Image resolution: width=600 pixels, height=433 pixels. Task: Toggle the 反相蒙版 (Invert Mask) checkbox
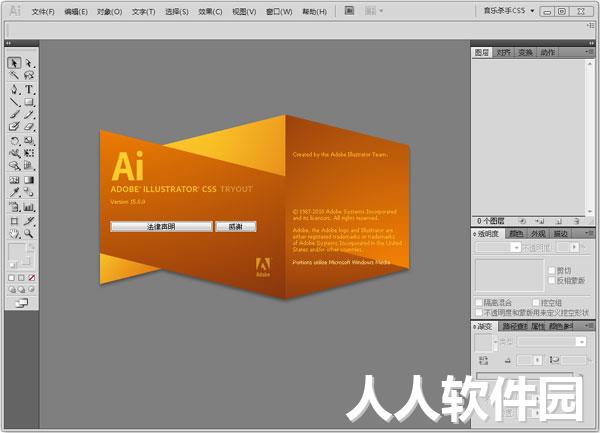(x=552, y=280)
